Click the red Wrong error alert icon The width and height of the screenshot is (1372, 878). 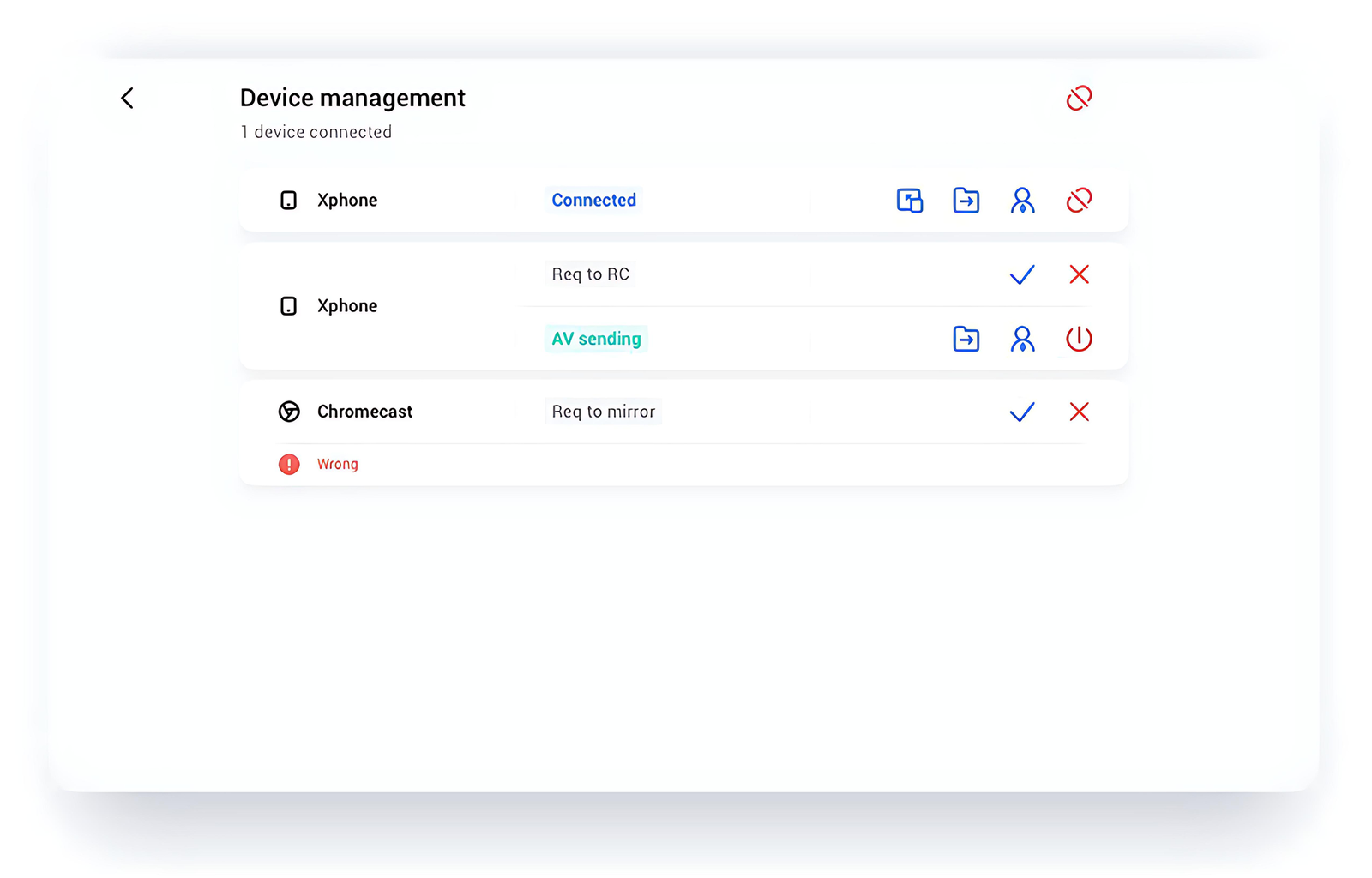(289, 465)
